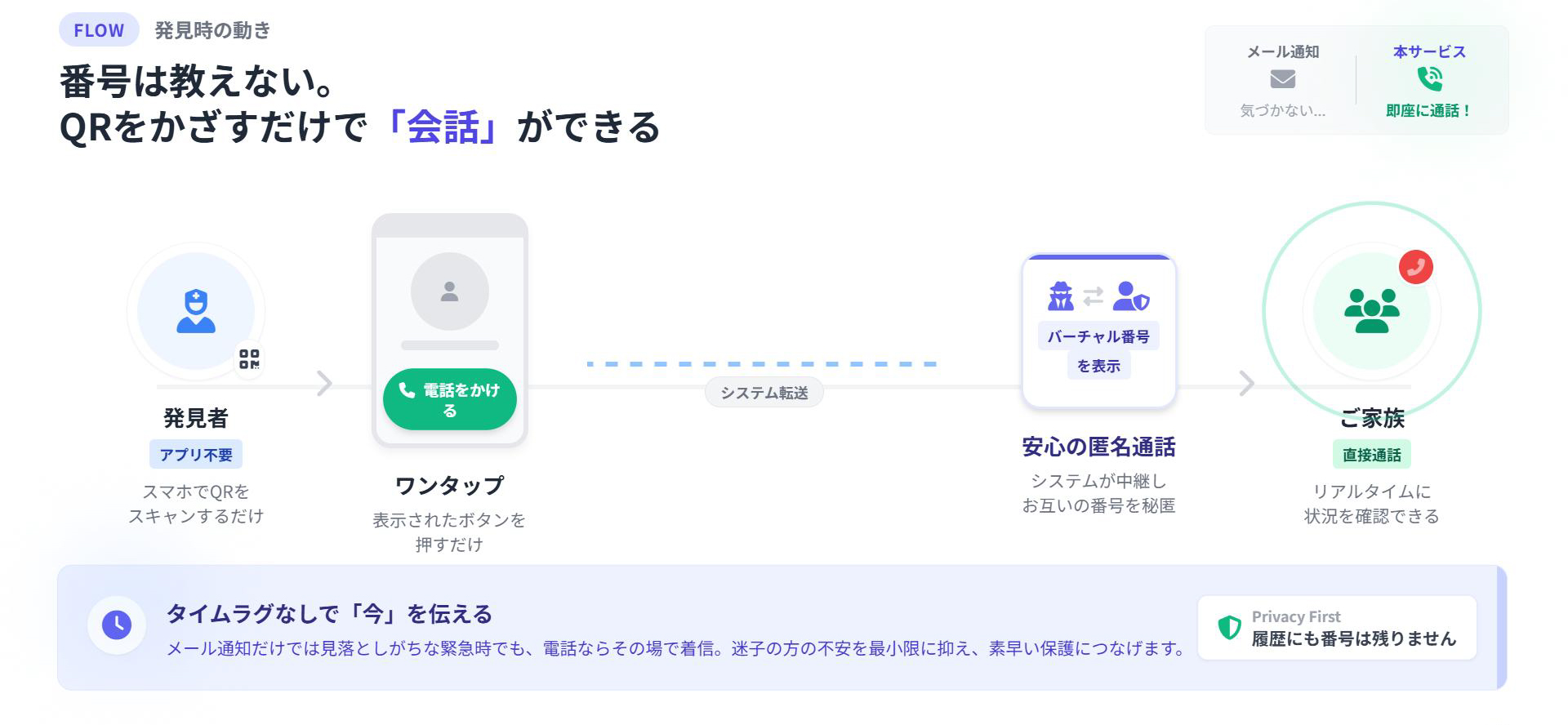Click the finder police officer icon
Image resolution: width=1568 pixels, height=725 pixels.
[196, 311]
